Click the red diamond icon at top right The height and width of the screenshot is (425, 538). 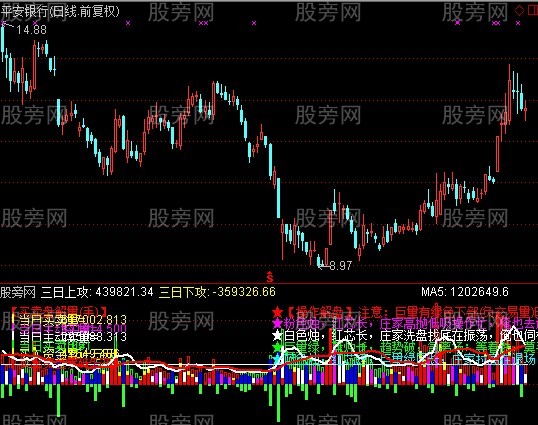[x=519, y=11]
